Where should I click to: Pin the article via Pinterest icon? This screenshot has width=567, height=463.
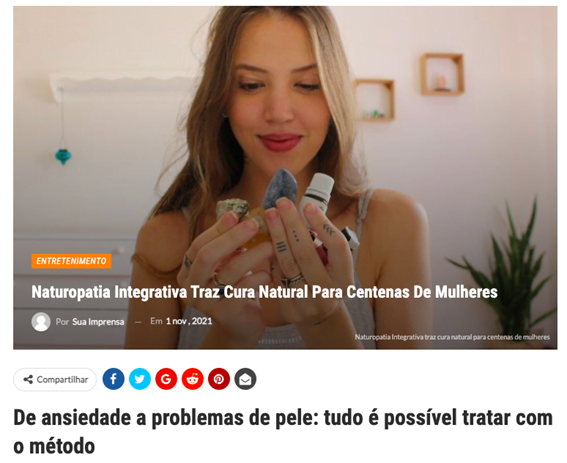(x=219, y=379)
